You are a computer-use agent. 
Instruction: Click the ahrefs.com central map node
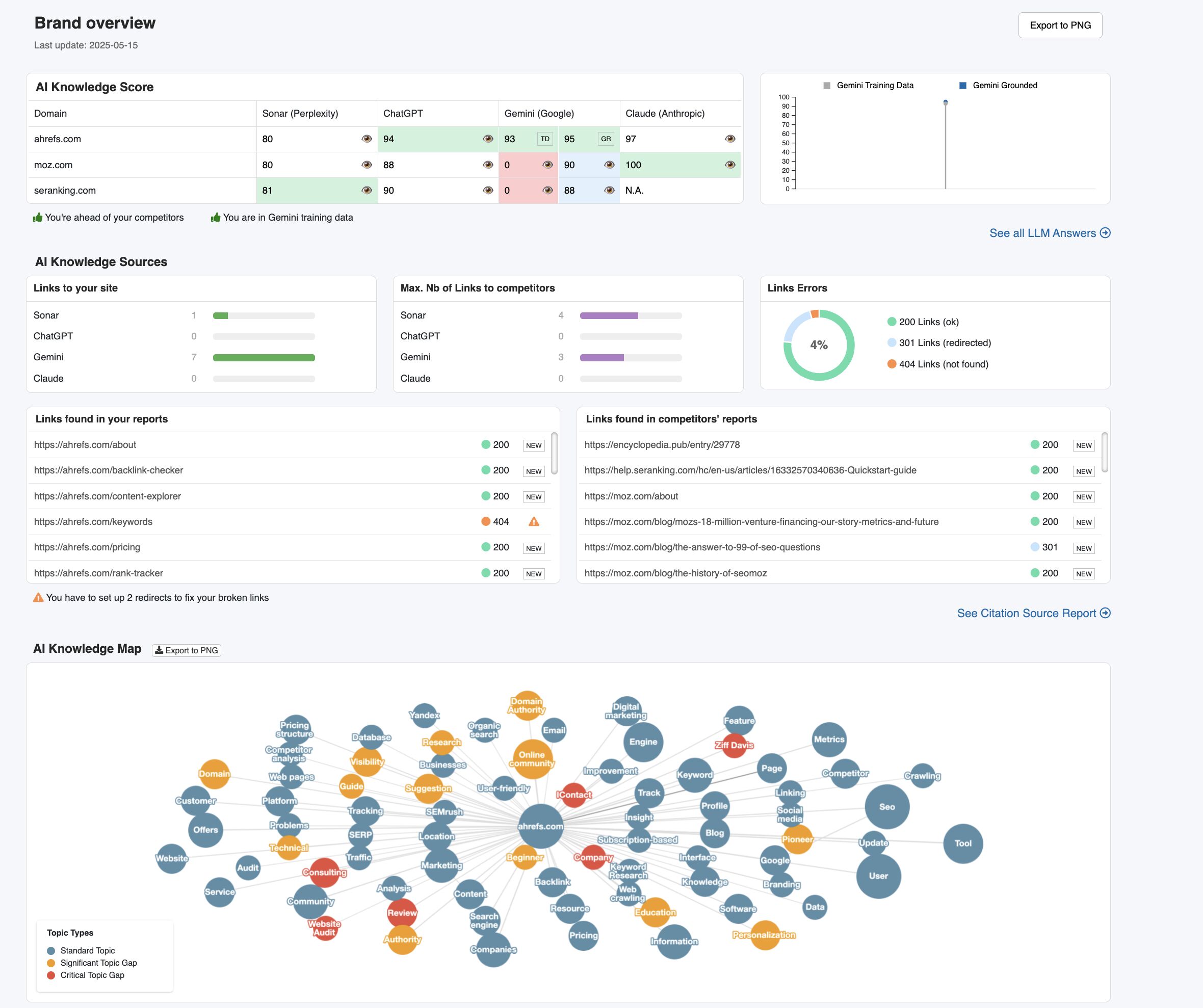[x=540, y=827]
